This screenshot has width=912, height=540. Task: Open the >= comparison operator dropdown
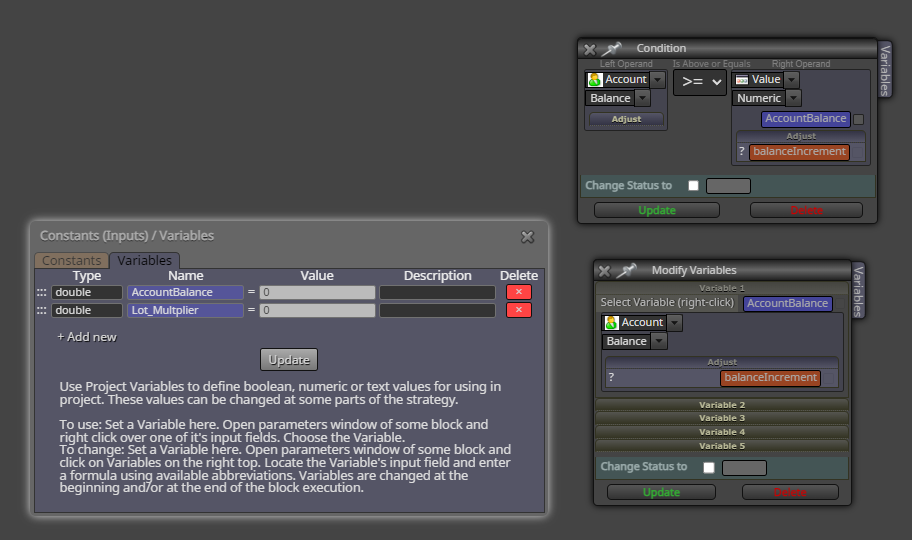pyautogui.click(x=700, y=82)
